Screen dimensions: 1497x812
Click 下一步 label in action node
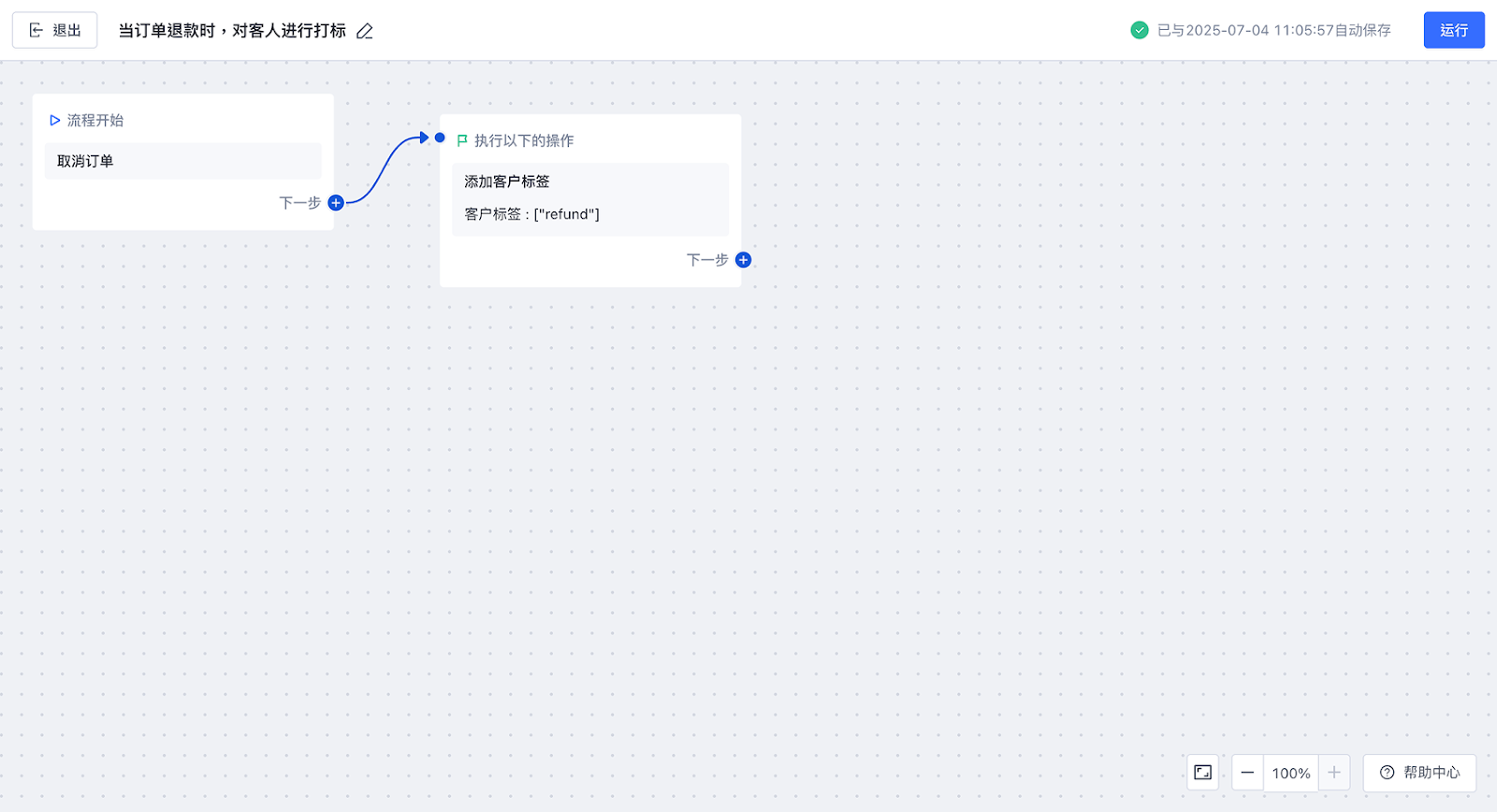pyautogui.click(x=707, y=260)
